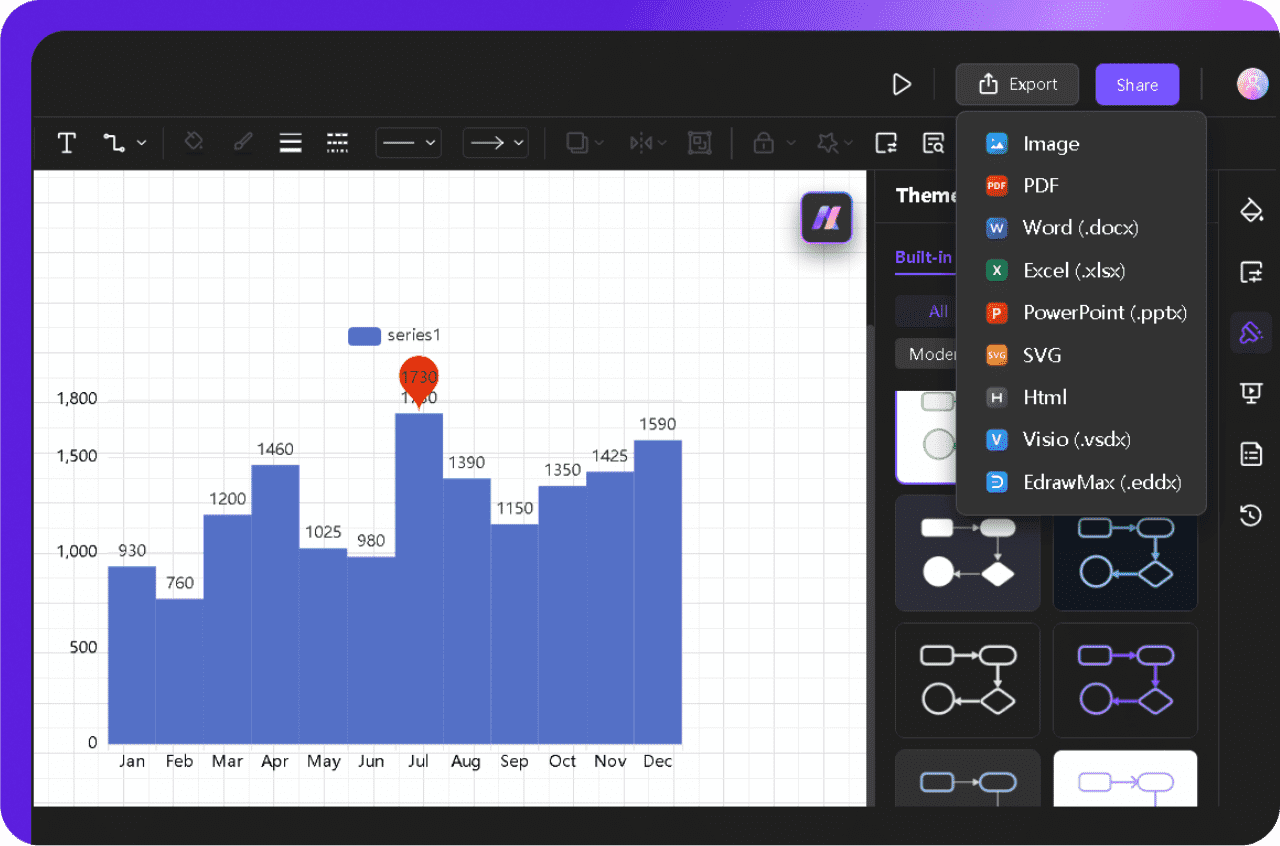Viewport: 1280px width, 846px height.
Task: Click the flip/mirror icon
Action: 641,143
